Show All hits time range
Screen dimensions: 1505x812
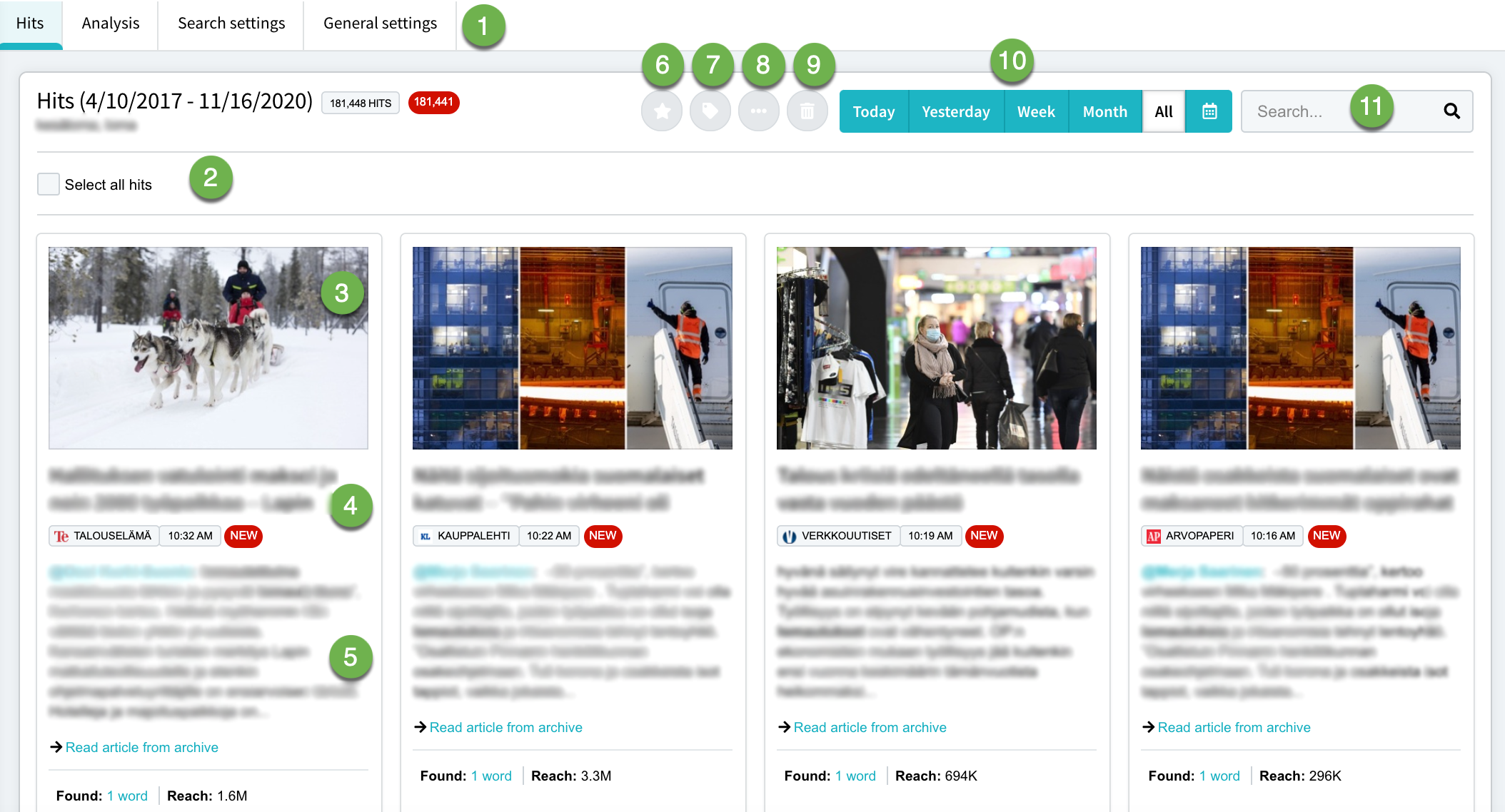(x=1164, y=111)
